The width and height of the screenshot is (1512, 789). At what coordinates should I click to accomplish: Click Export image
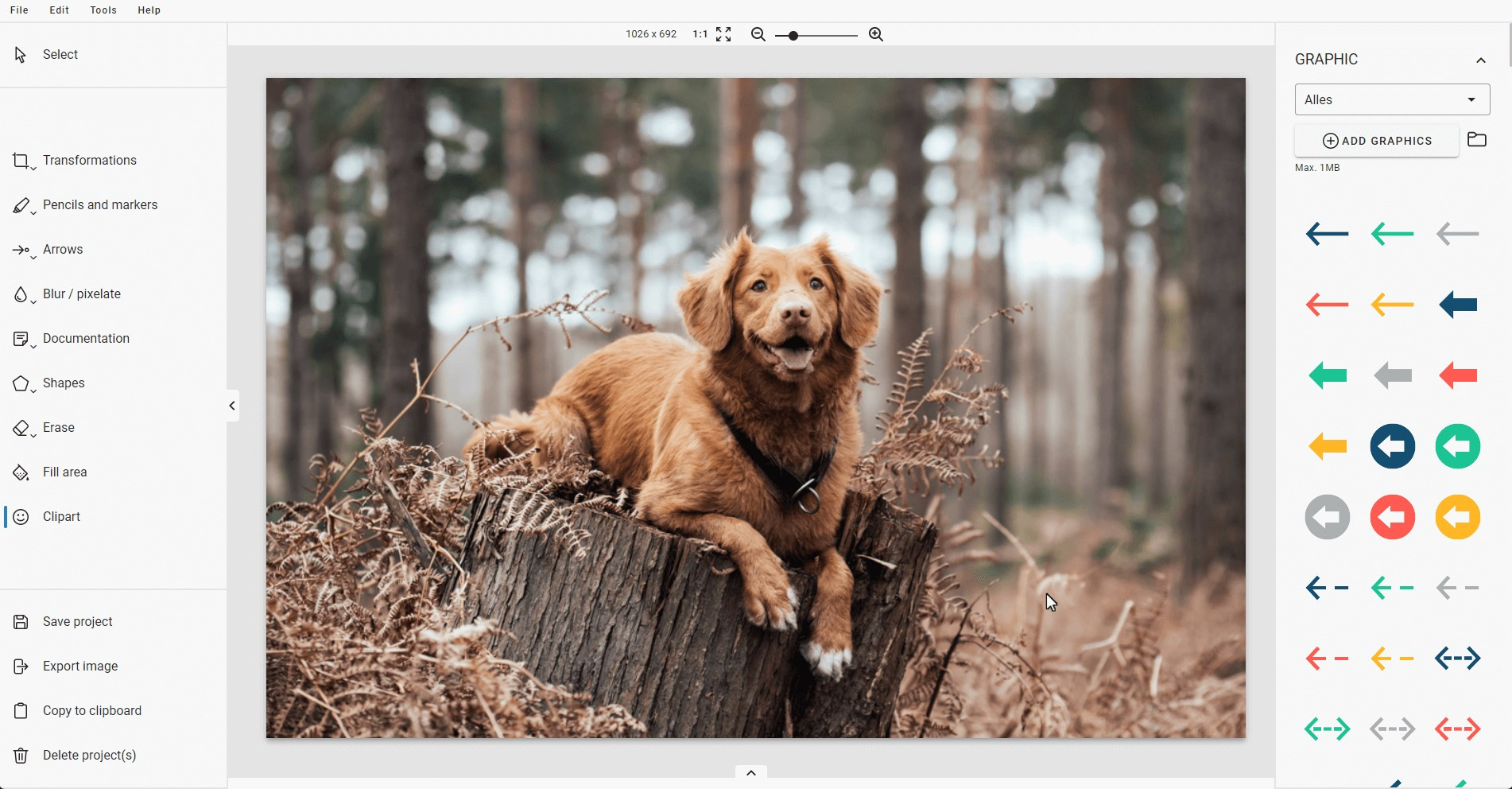pos(79,667)
